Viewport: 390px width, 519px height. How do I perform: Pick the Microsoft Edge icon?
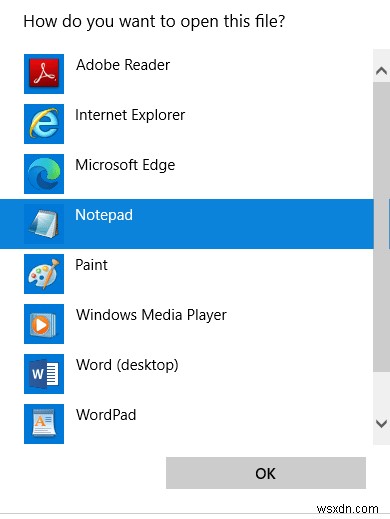click(44, 174)
